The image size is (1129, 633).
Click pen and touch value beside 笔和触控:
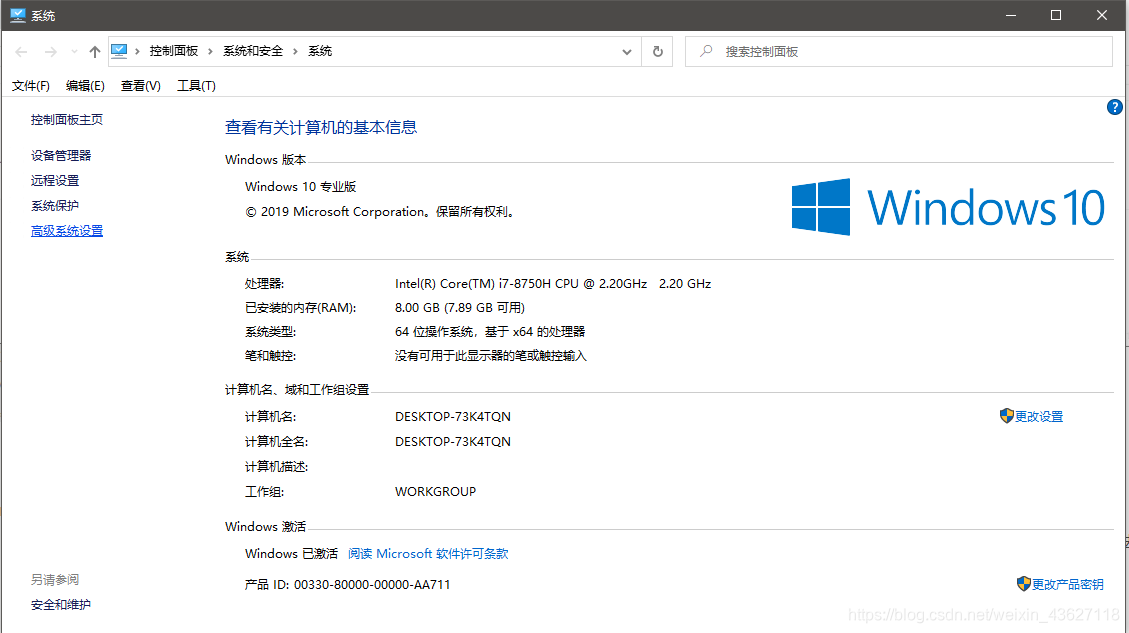pyautogui.click(x=490, y=356)
